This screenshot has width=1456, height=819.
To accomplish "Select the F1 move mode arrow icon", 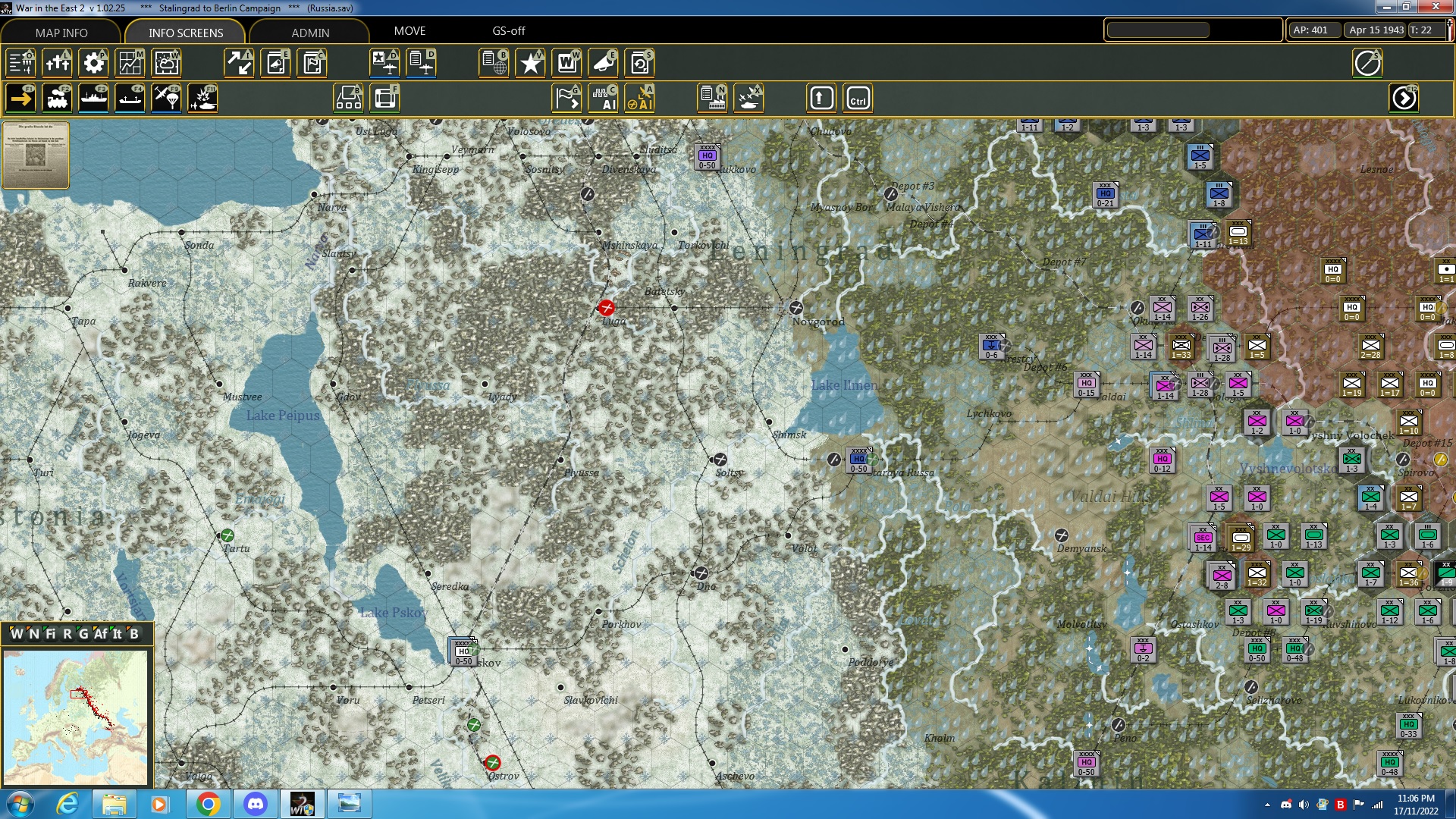I will pos(20,99).
